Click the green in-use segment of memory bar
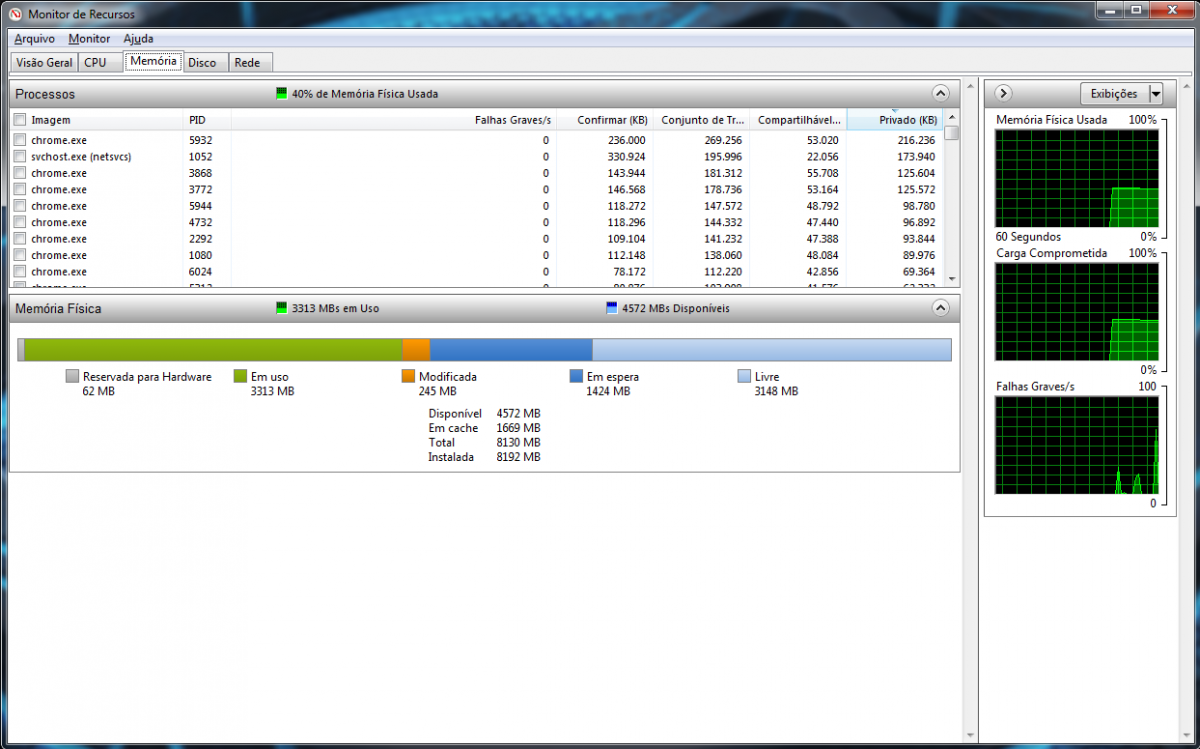1200x749 pixels. 213,349
